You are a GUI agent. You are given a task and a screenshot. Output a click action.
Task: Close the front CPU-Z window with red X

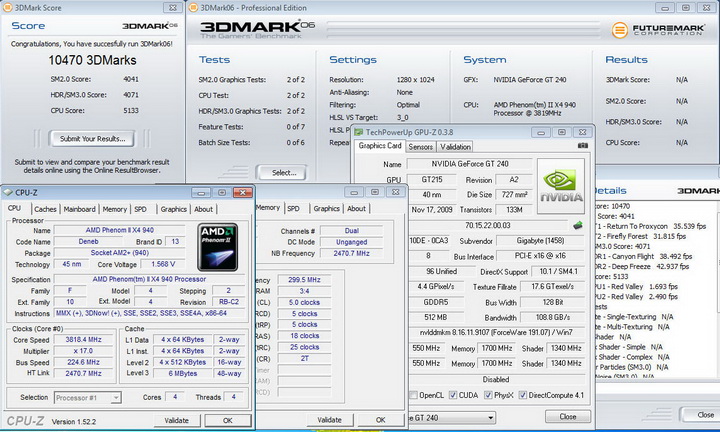242,193
